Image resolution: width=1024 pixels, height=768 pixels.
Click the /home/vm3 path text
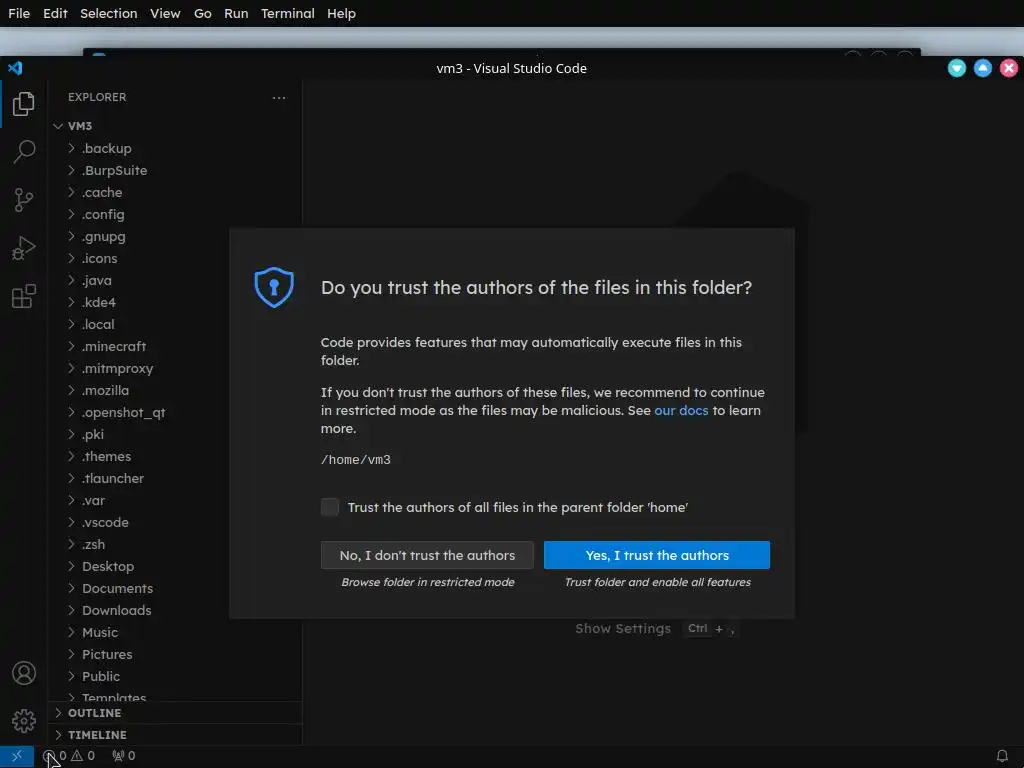click(x=355, y=460)
